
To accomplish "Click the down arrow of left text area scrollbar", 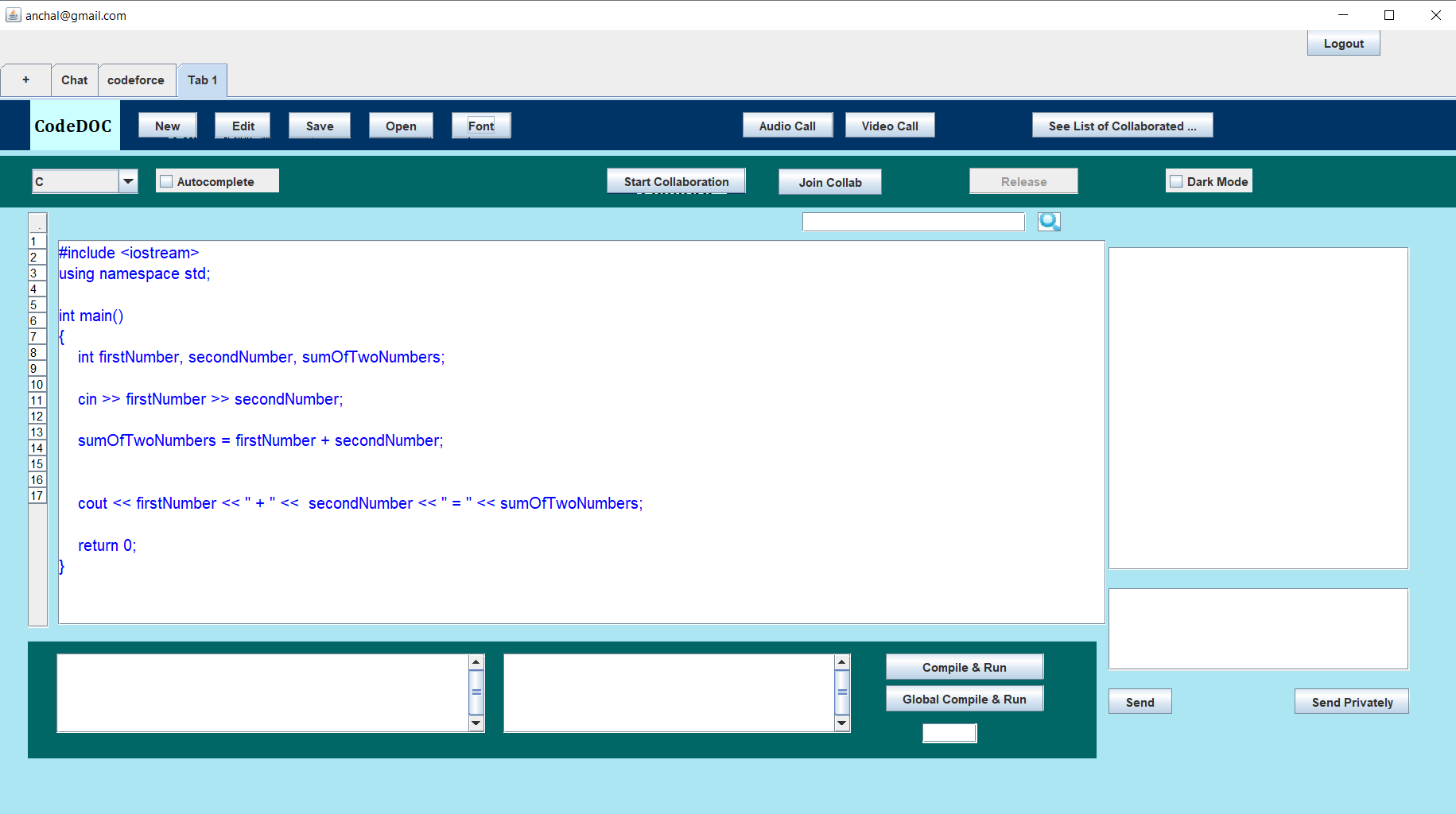I will click(x=476, y=723).
